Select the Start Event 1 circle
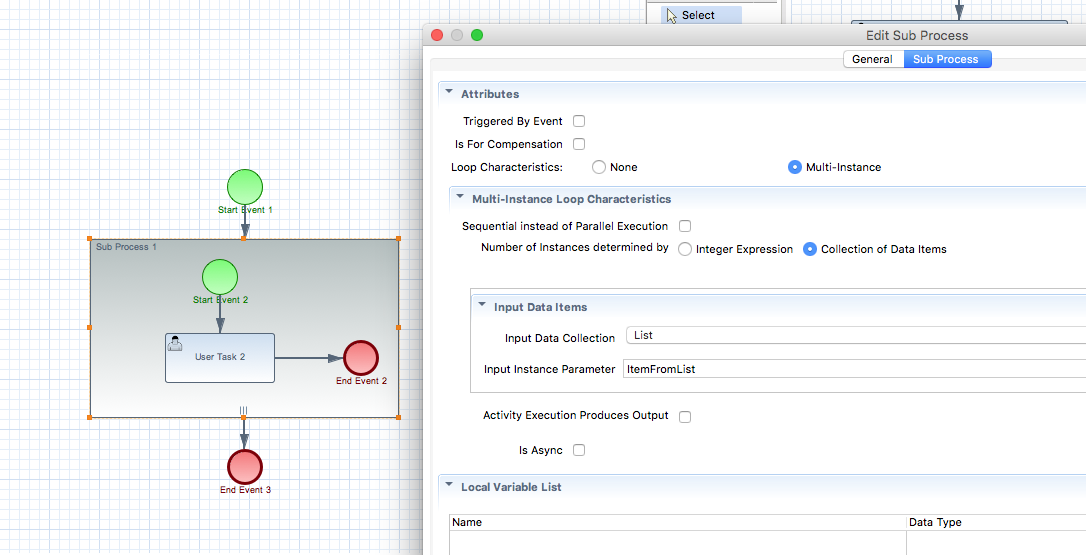The height and width of the screenshot is (555, 1086). 245,187
